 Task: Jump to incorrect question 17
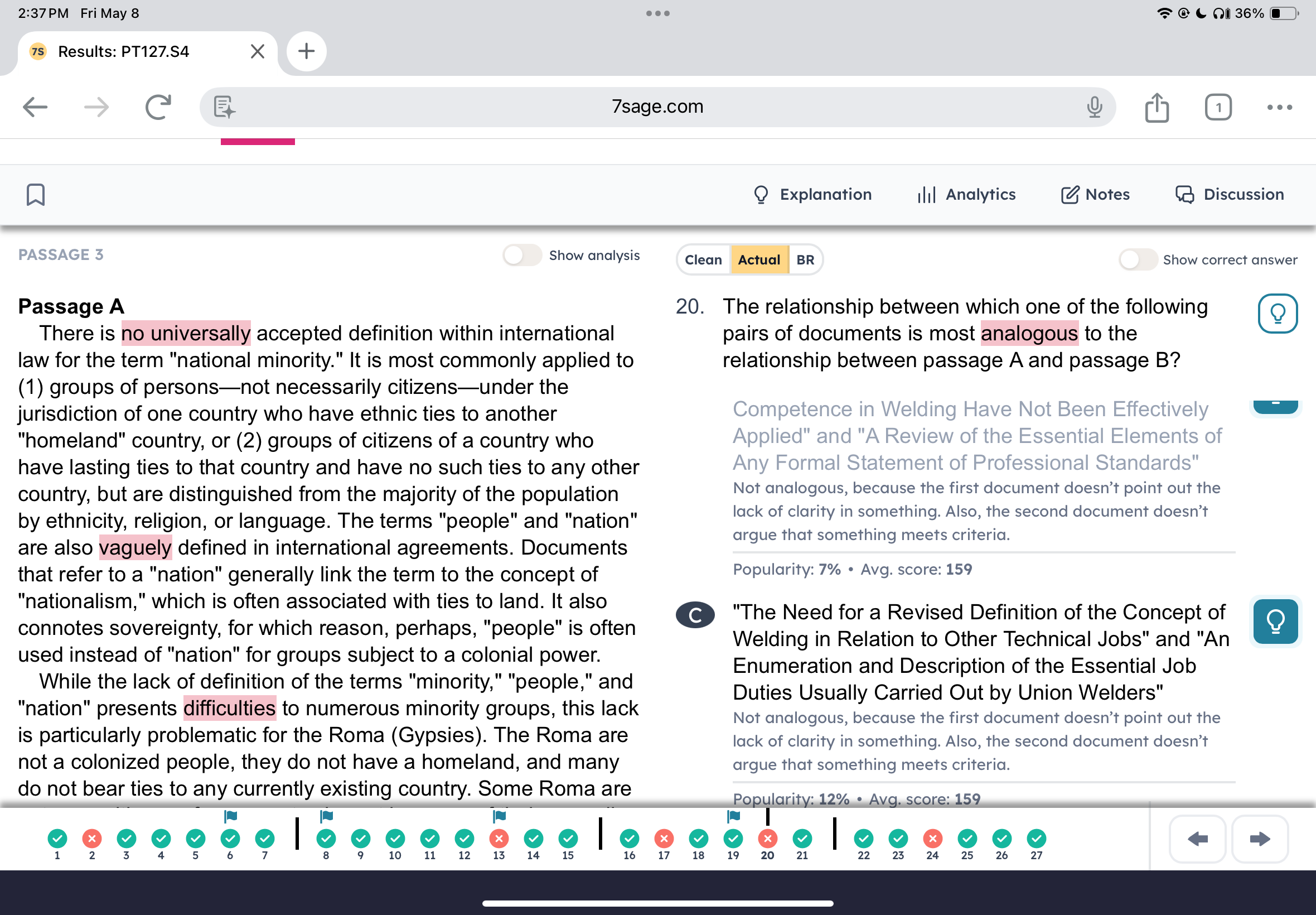[x=664, y=839]
